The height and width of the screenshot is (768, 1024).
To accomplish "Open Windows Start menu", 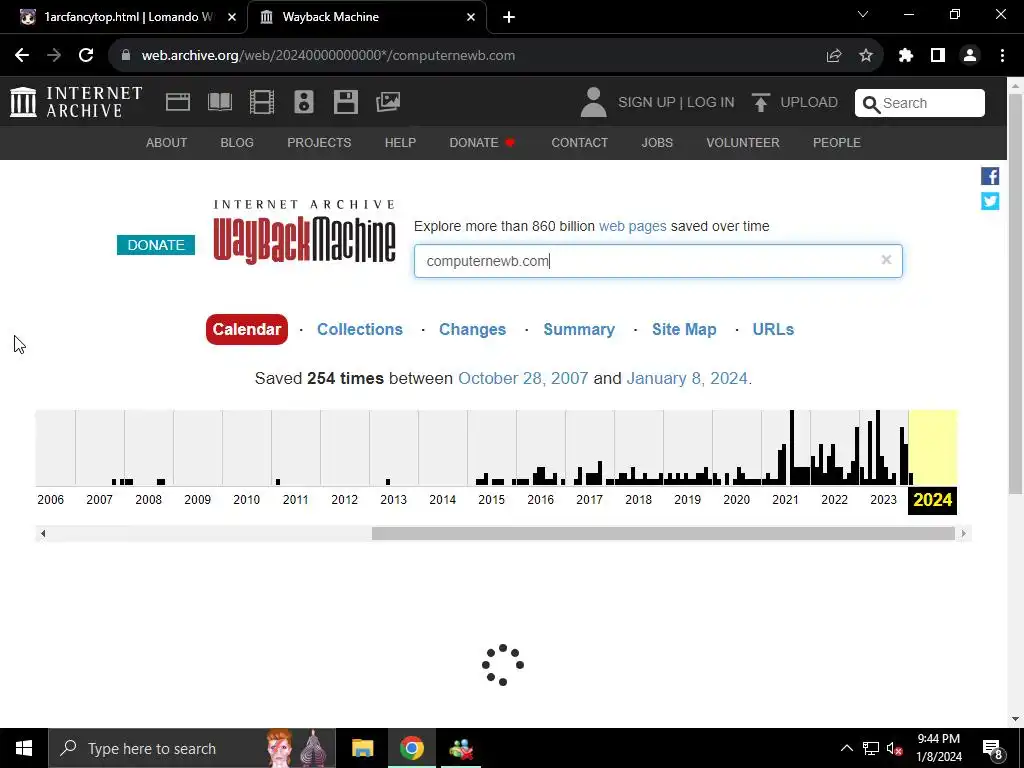I will (x=24, y=748).
